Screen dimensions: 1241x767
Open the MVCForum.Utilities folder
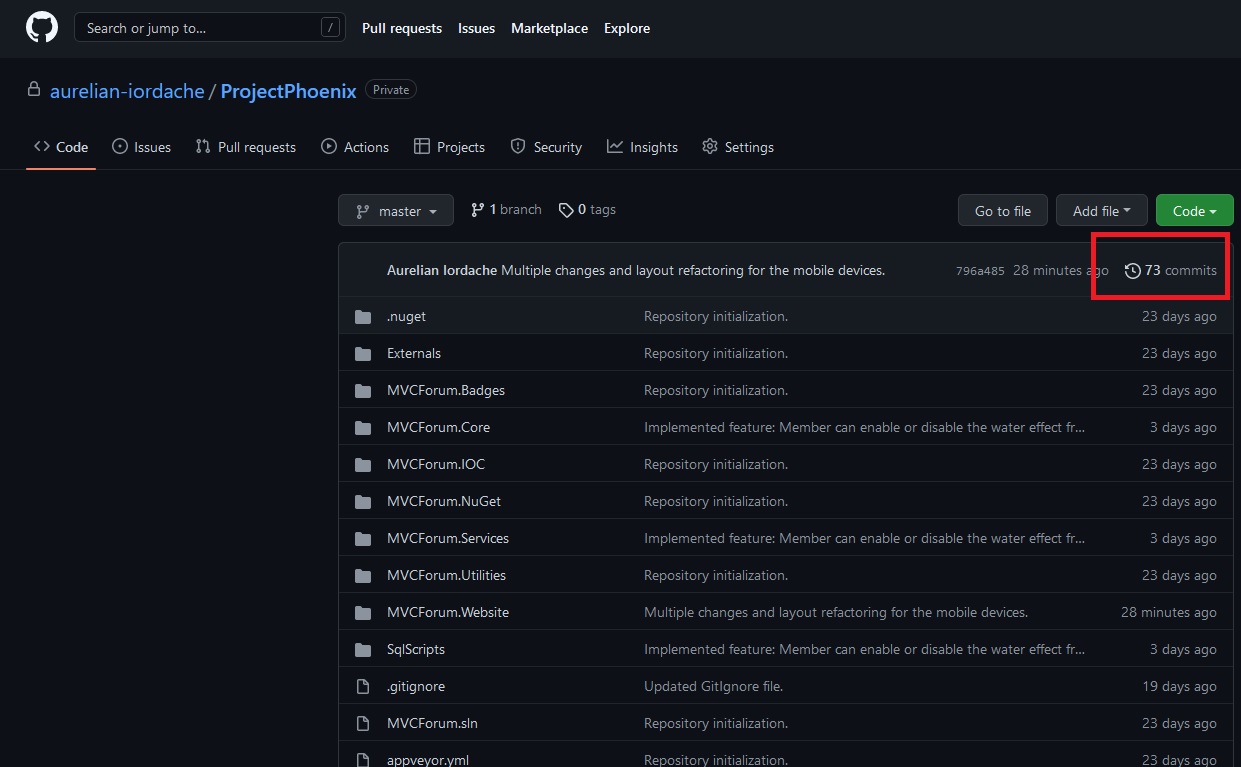446,576
